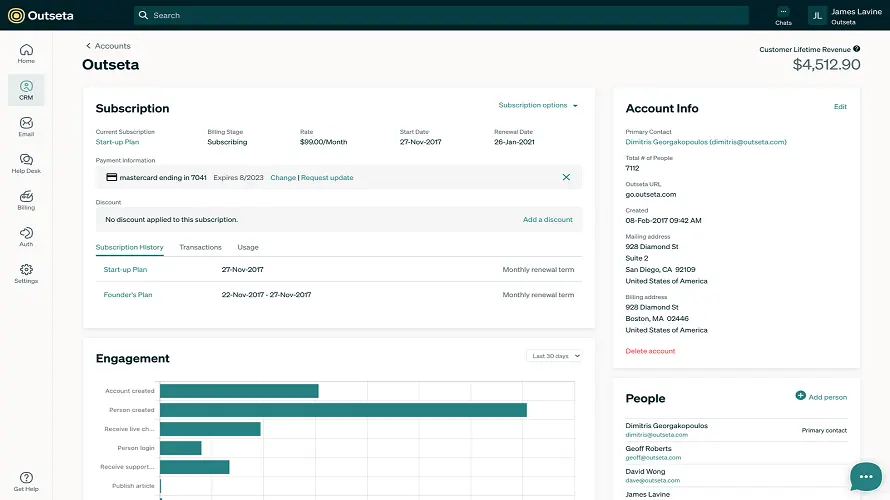This screenshot has height=500, width=890.
Task: Click the James Lavine account name
Action: [857, 11]
